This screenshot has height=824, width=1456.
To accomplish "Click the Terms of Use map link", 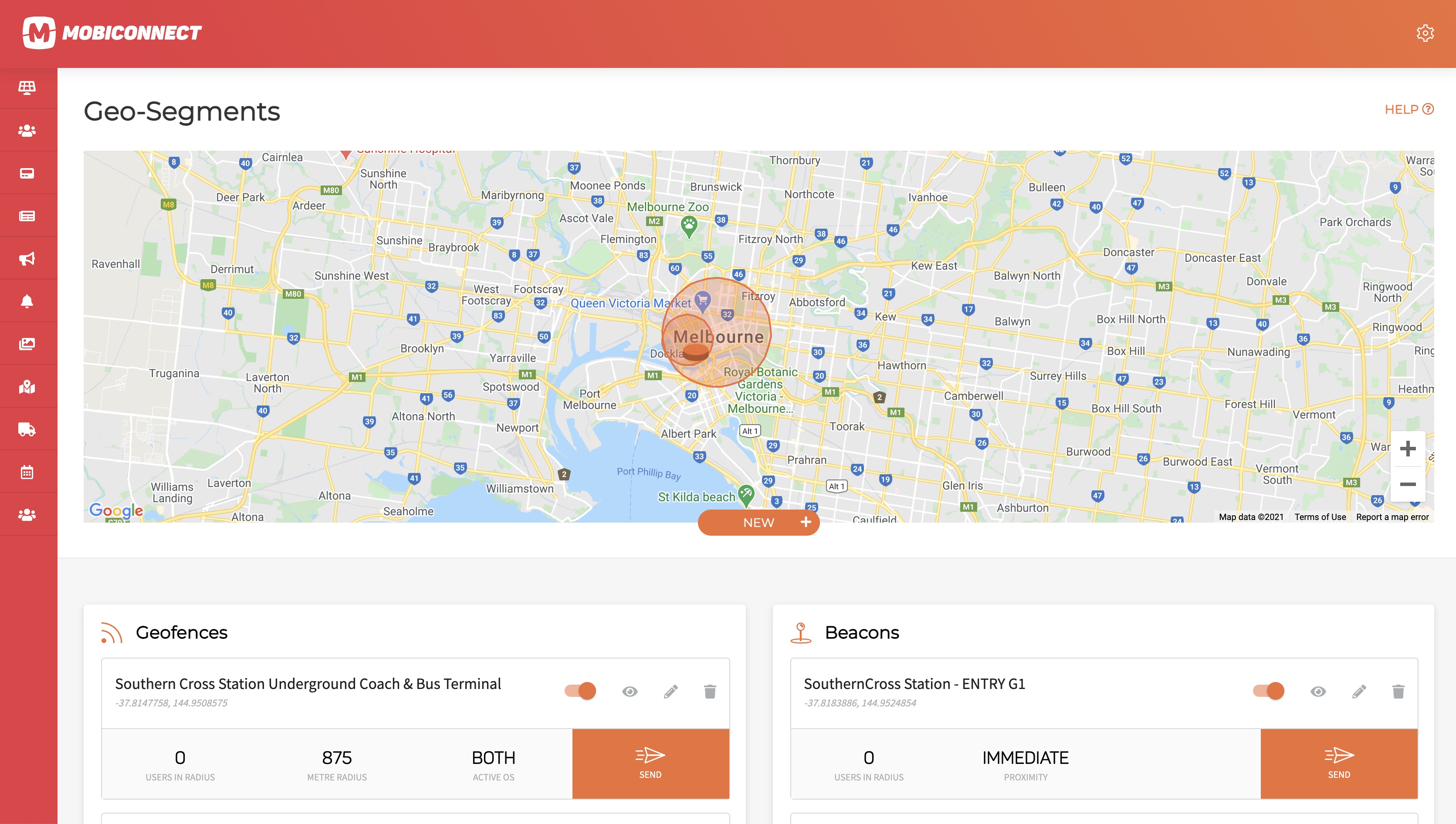I will coord(1320,517).
